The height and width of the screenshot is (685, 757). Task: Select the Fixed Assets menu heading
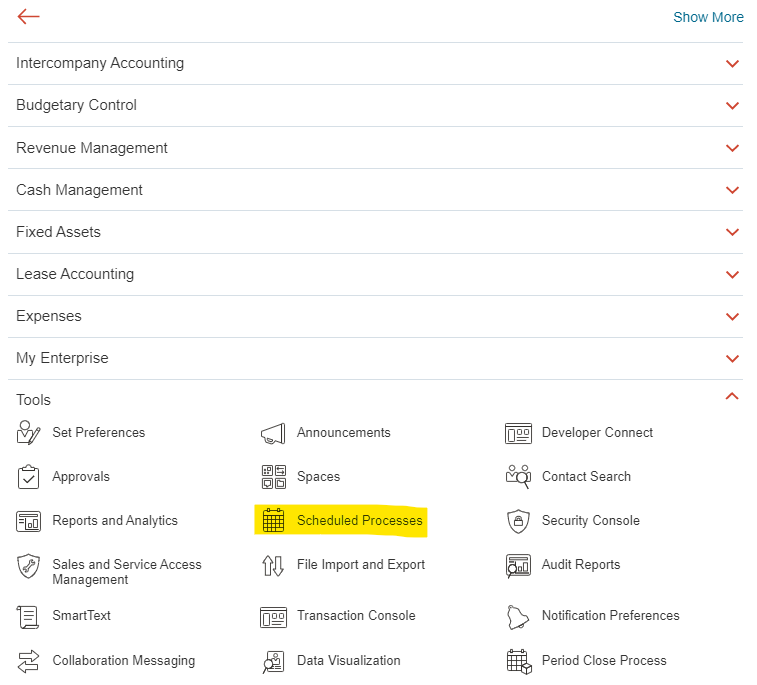tap(58, 232)
